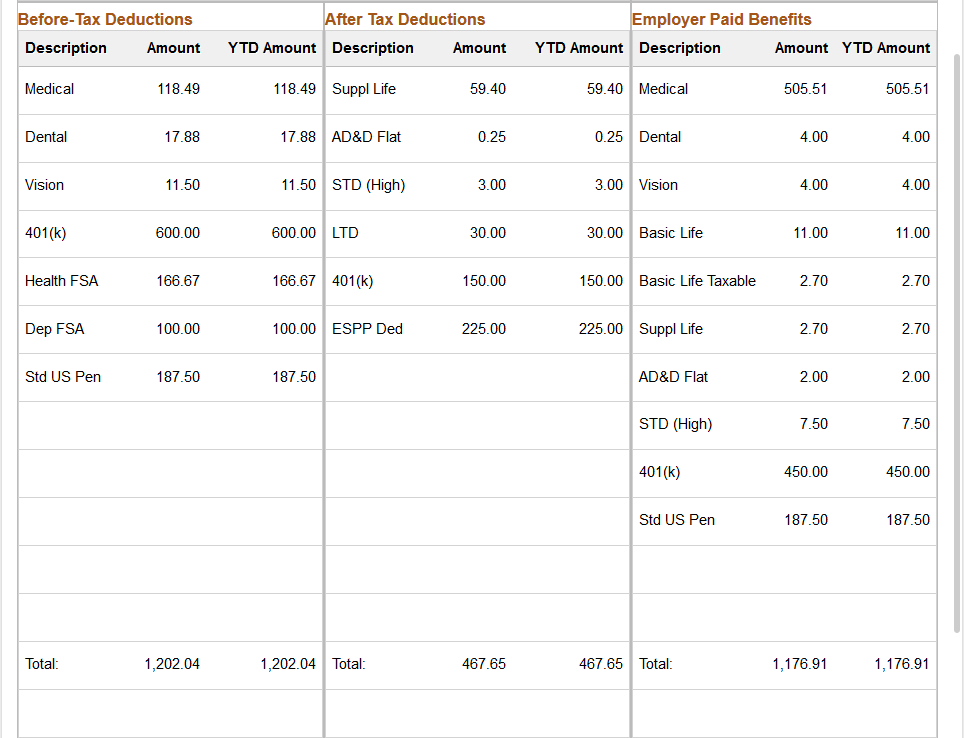
Task: Click the 1,176.91 Employer Paid total Amount
Action: 800,664
